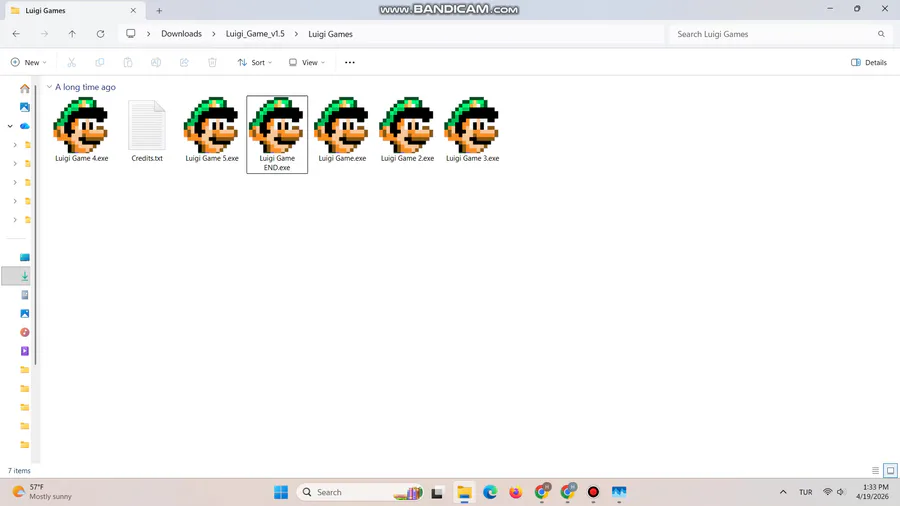Add a new File Explorer tab
Screen dimensions: 900x506
click(x=159, y=10)
